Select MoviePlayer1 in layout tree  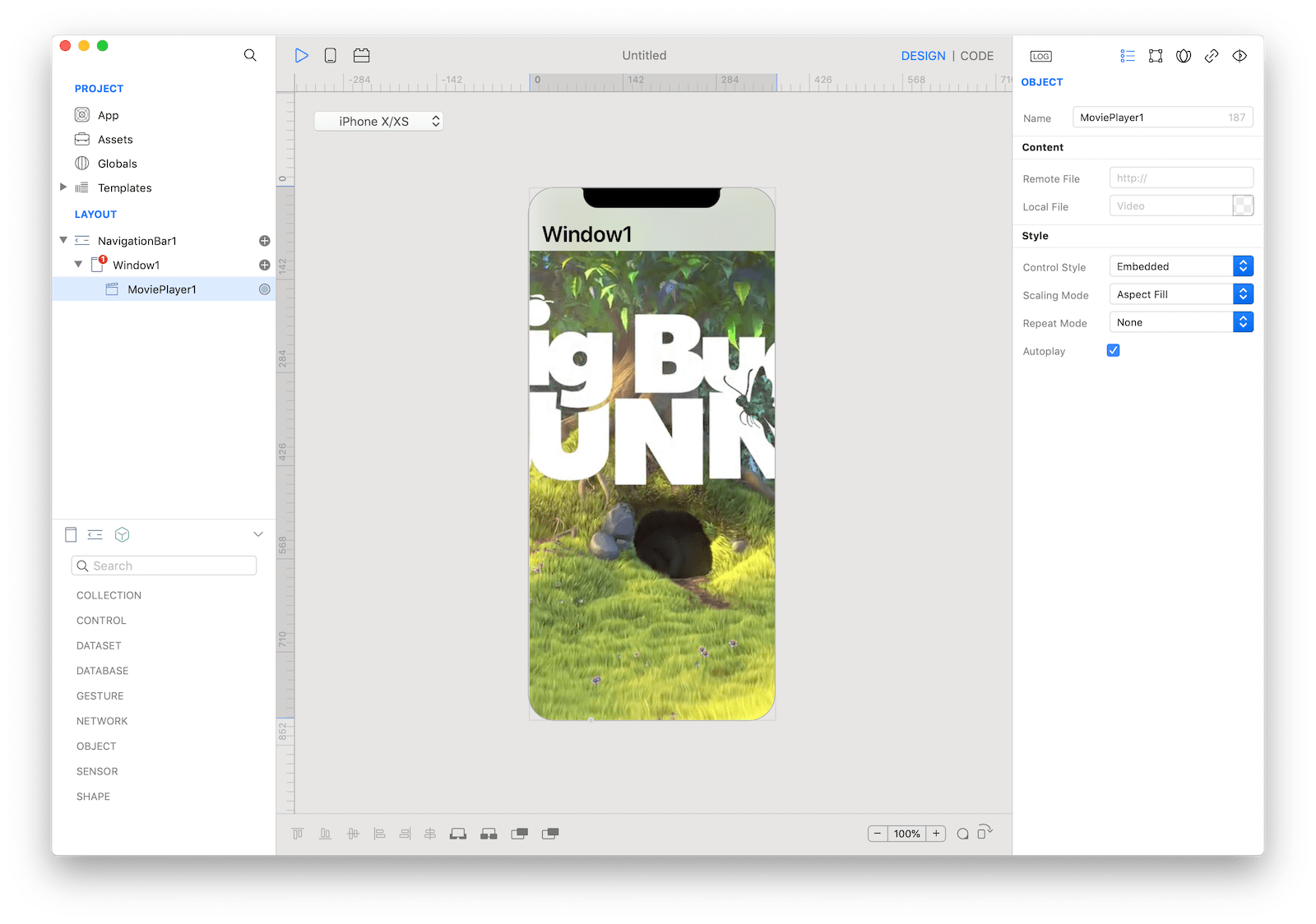(164, 289)
